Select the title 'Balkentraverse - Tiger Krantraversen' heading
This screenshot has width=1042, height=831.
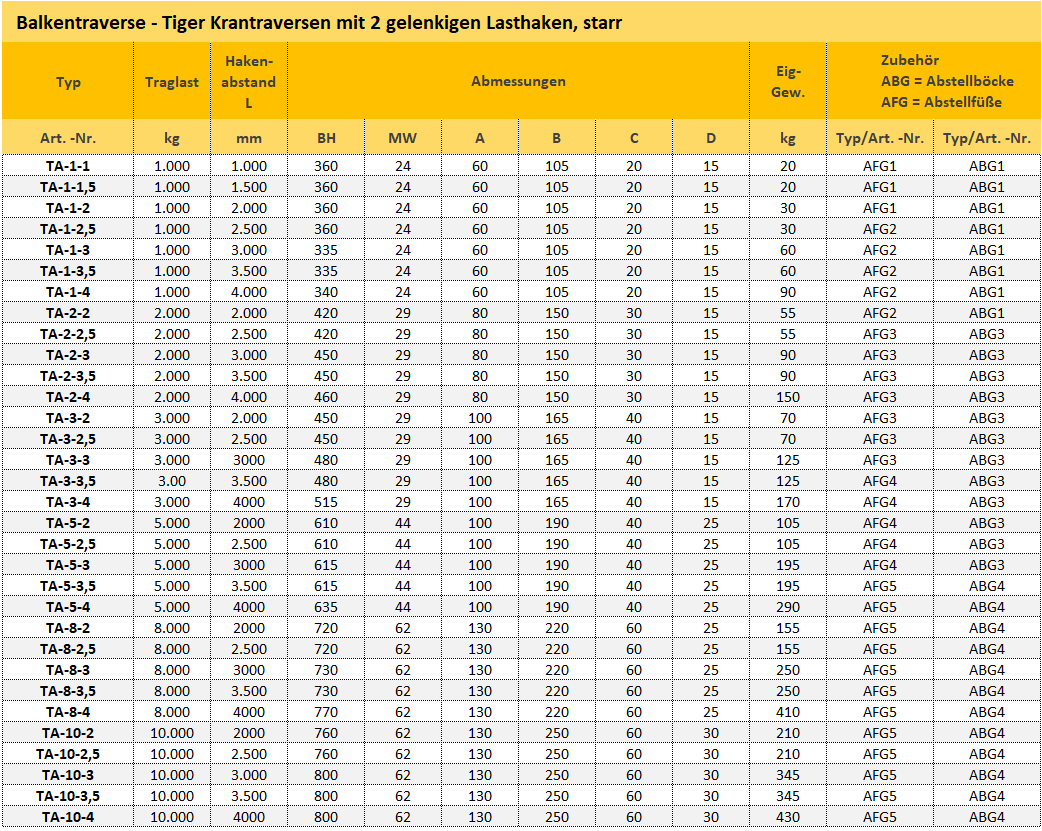tap(319, 23)
